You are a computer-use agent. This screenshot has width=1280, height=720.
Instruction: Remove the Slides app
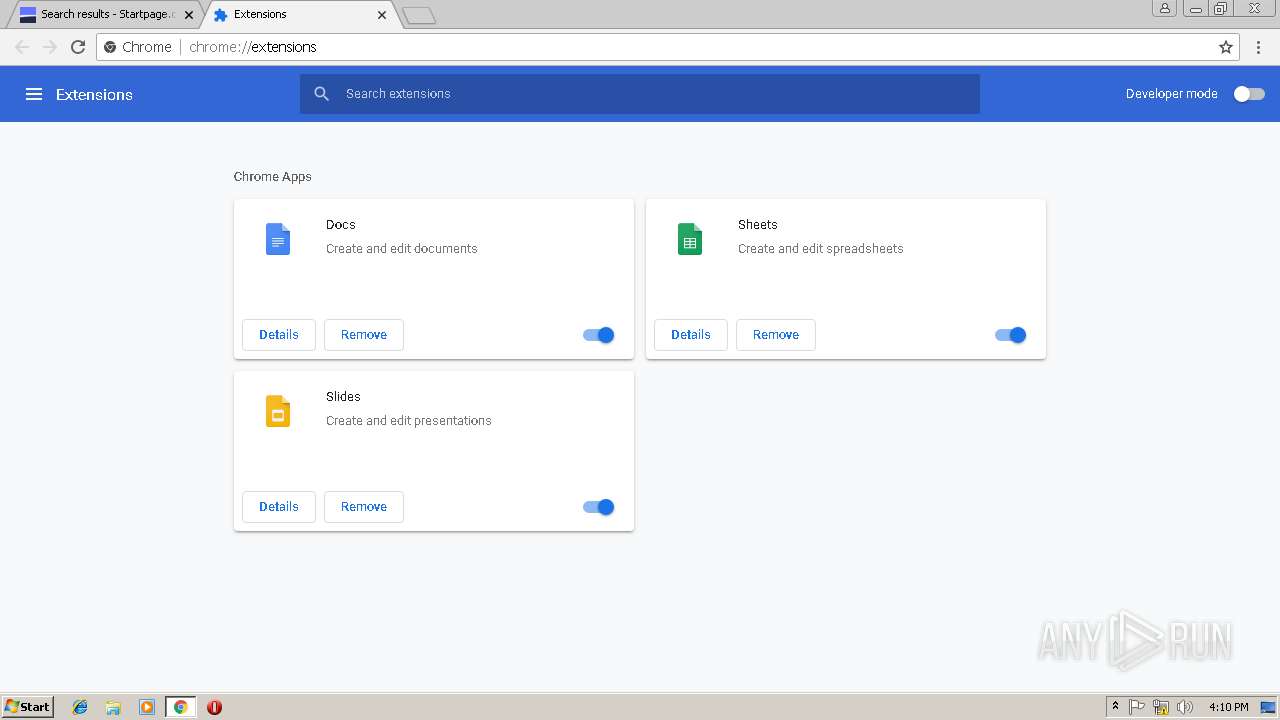pos(364,507)
